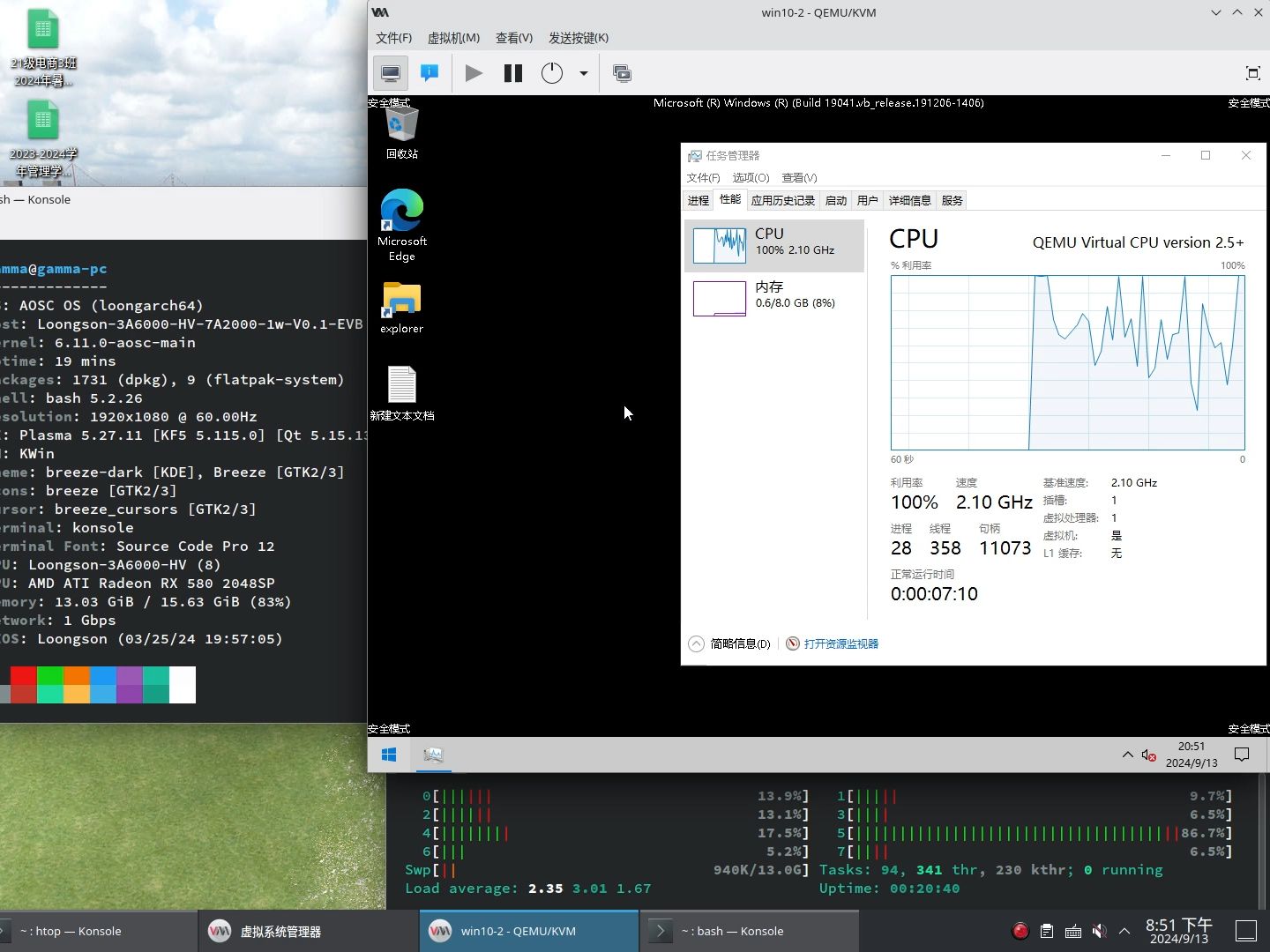
Task: Open the guest notification center icon
Action: pyautogui.click(x=1242, y=755)
